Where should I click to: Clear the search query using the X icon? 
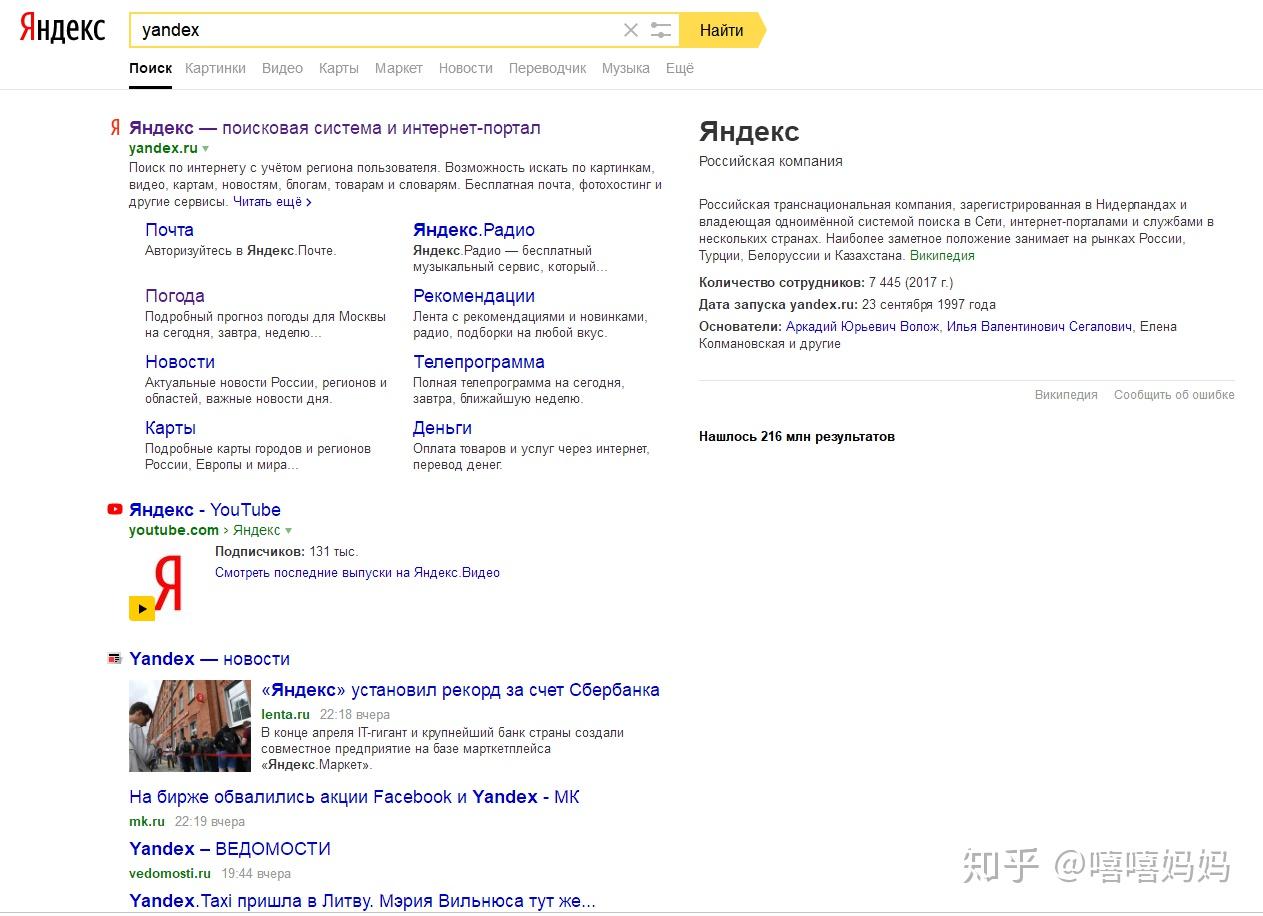coord(631,30)
